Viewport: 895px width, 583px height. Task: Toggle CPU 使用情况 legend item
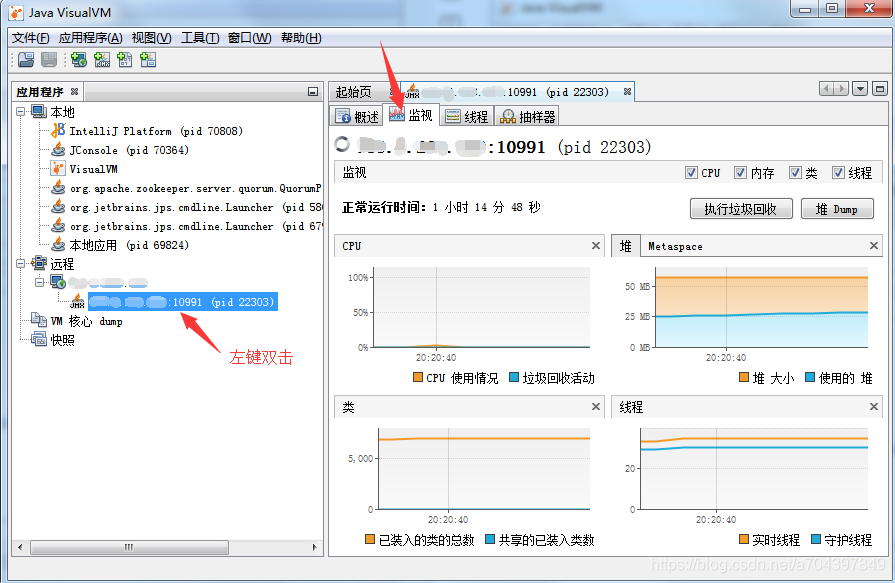click(455, 377)
